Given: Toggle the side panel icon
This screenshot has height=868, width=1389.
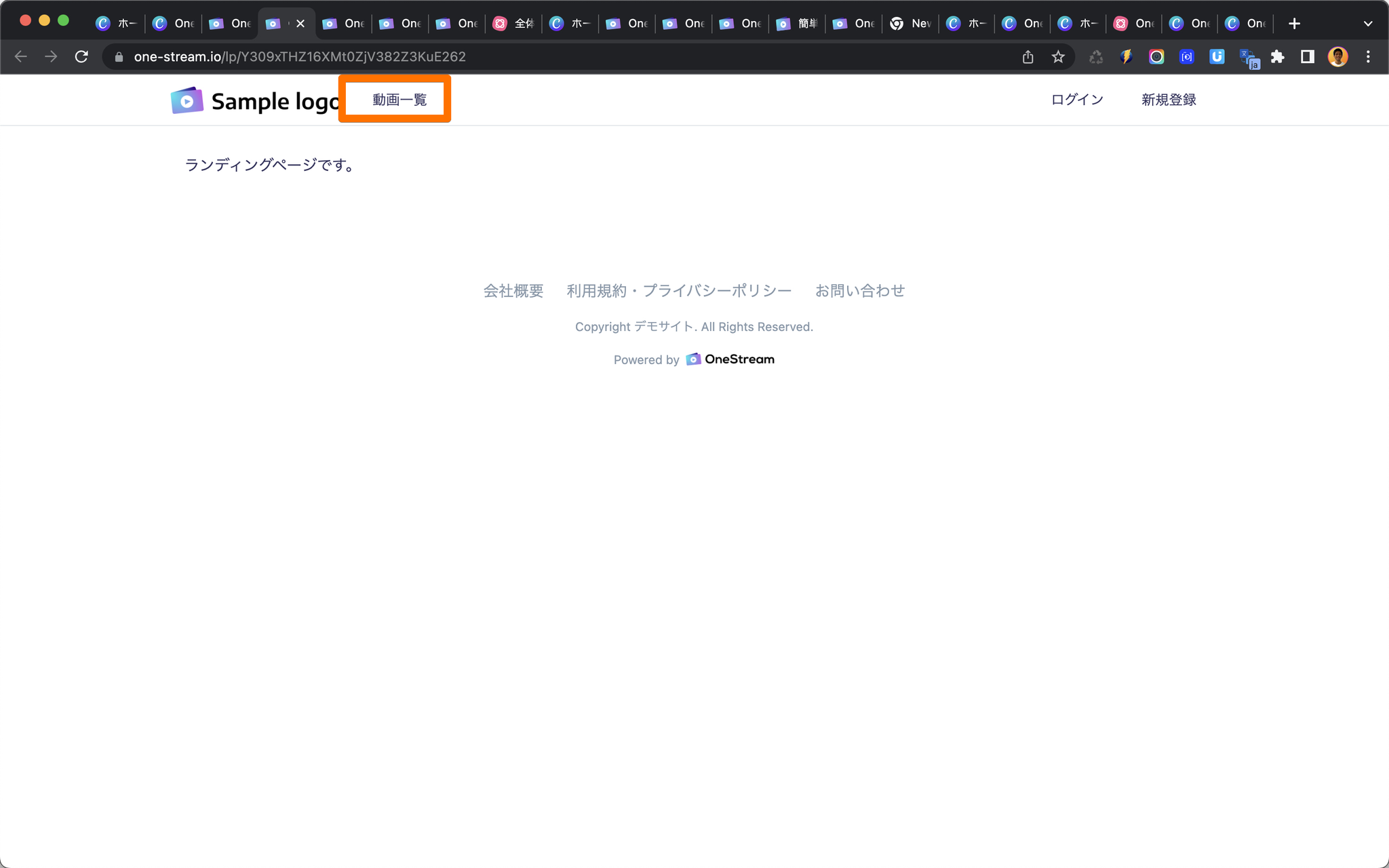Looking at the screenshot, I should [1308, 57].
